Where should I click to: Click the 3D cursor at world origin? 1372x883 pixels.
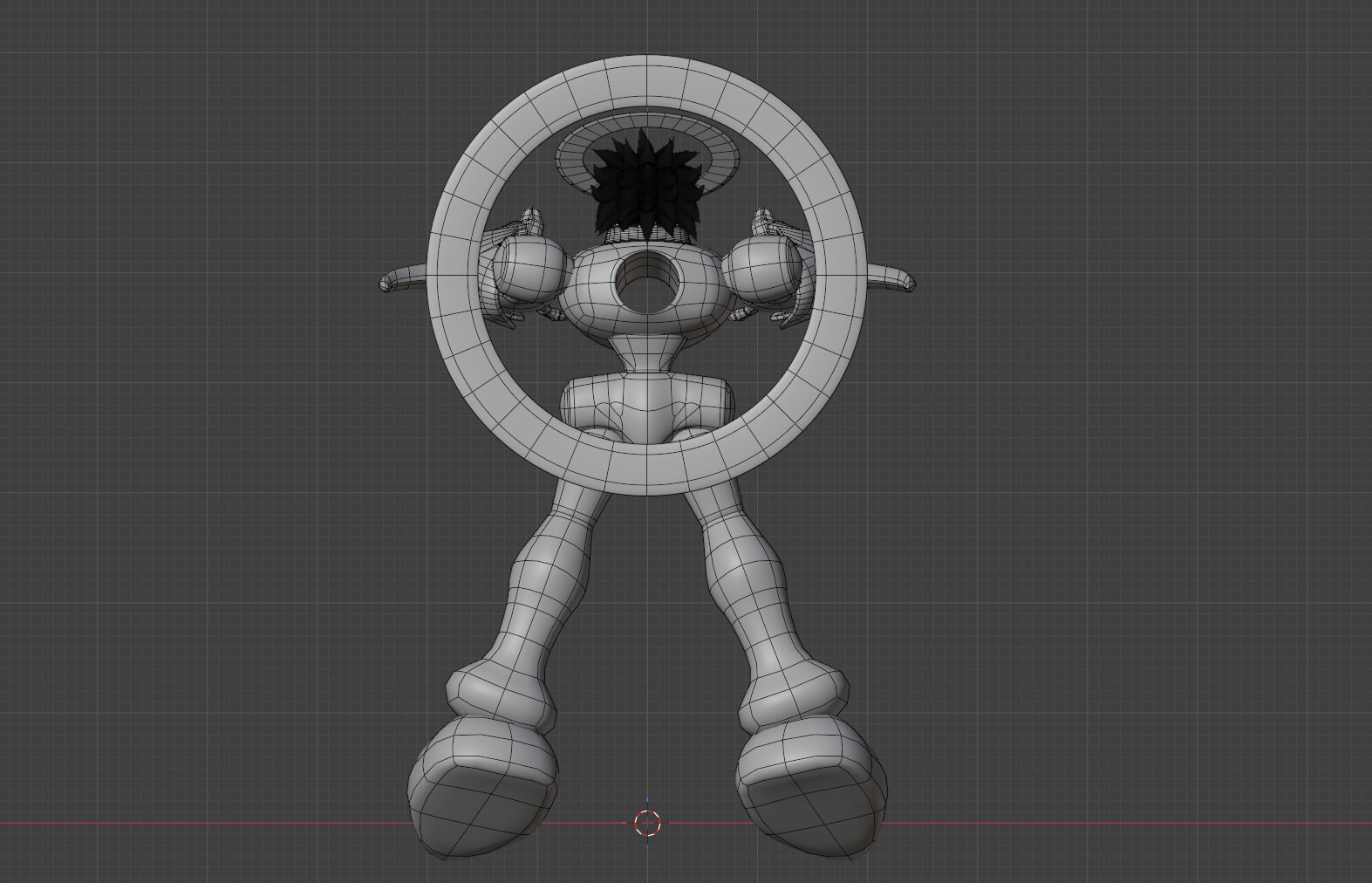coord(647,823)
